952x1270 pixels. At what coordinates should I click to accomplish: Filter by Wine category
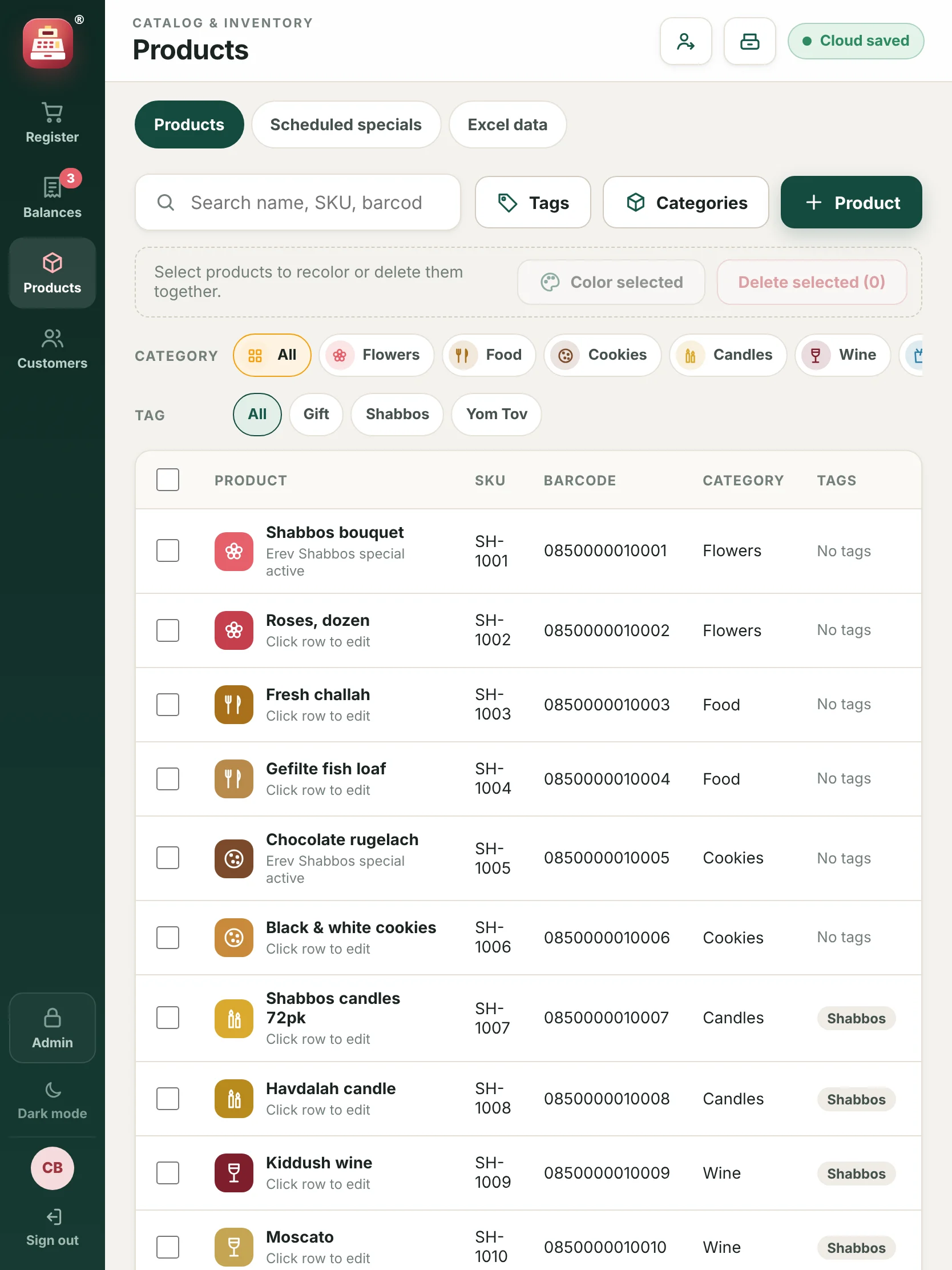(x=842, y=355)
